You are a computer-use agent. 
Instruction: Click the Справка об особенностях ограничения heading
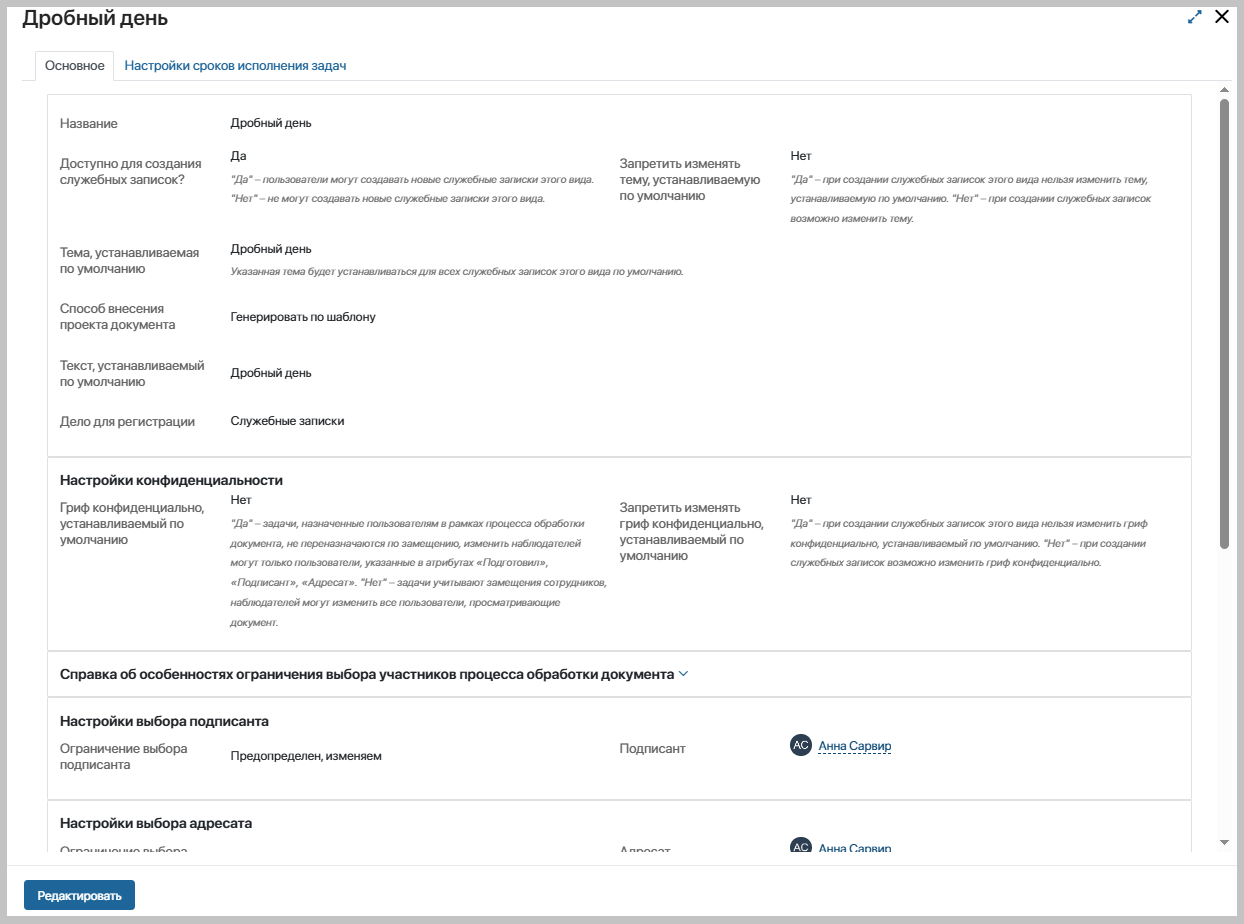point(366,674)
